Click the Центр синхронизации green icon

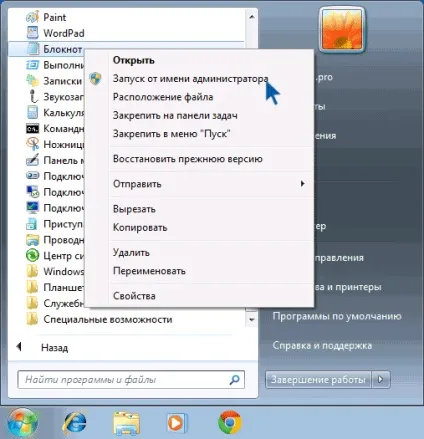pos(32,255)
